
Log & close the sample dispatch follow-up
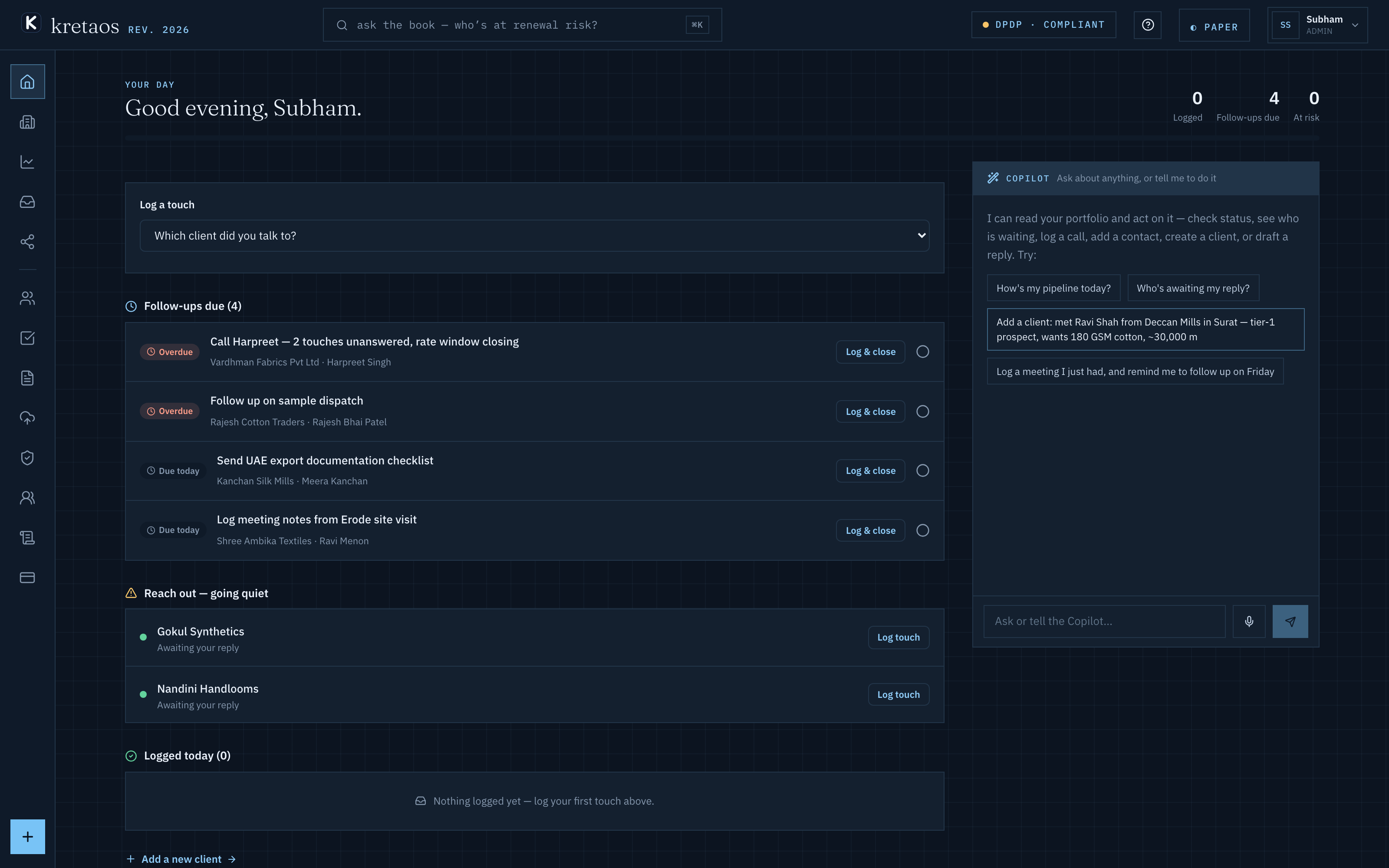870,411
